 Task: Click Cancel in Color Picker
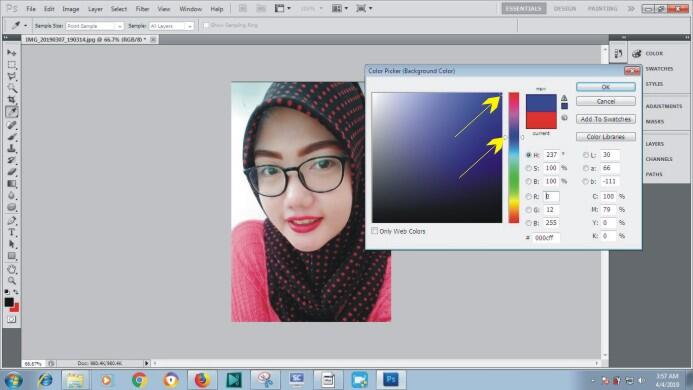click(x=605, y=101)
